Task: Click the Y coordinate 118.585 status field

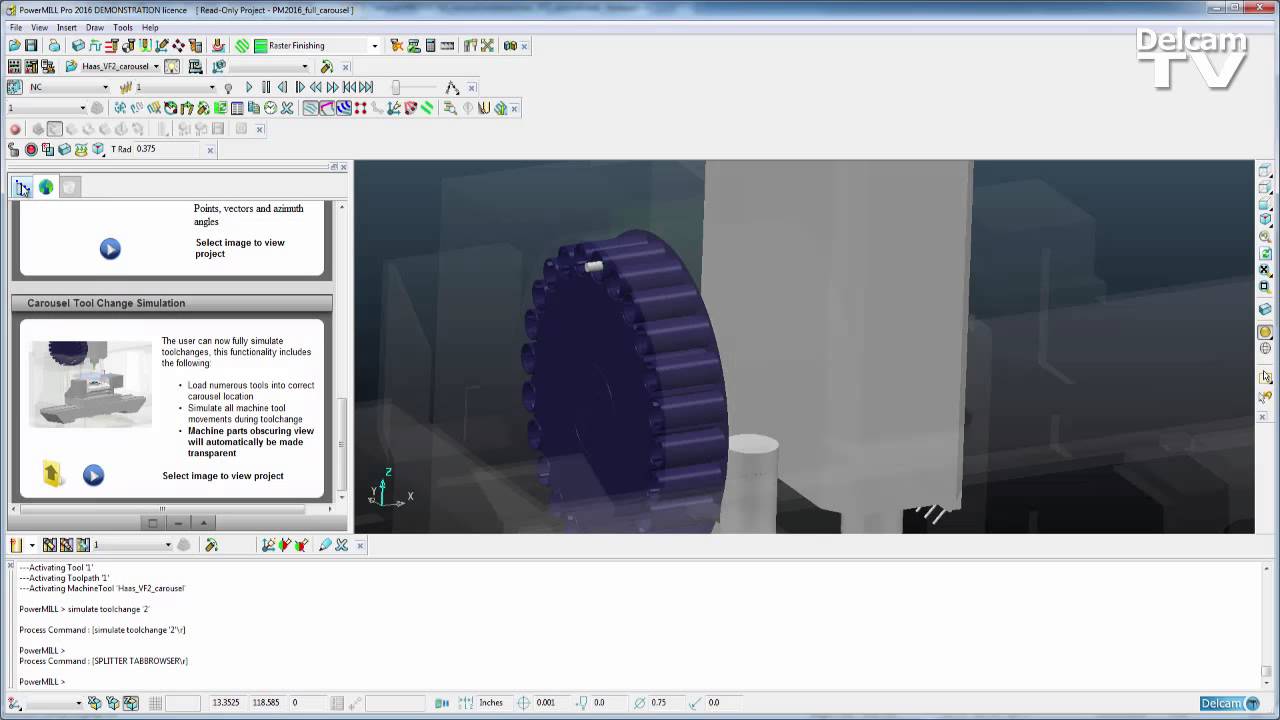Action: coord(266,703)
